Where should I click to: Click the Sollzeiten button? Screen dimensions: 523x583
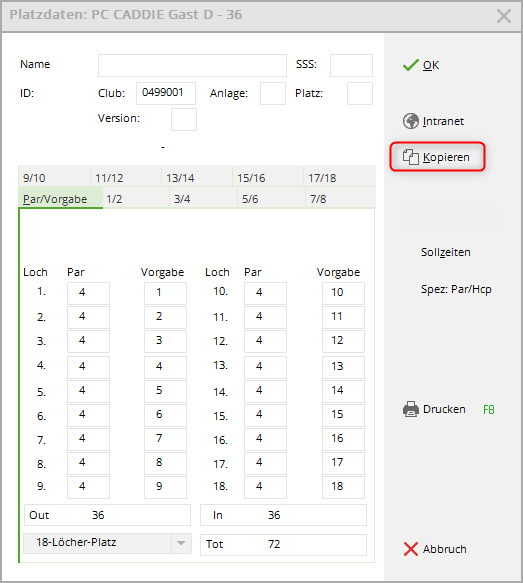point(446,252)
